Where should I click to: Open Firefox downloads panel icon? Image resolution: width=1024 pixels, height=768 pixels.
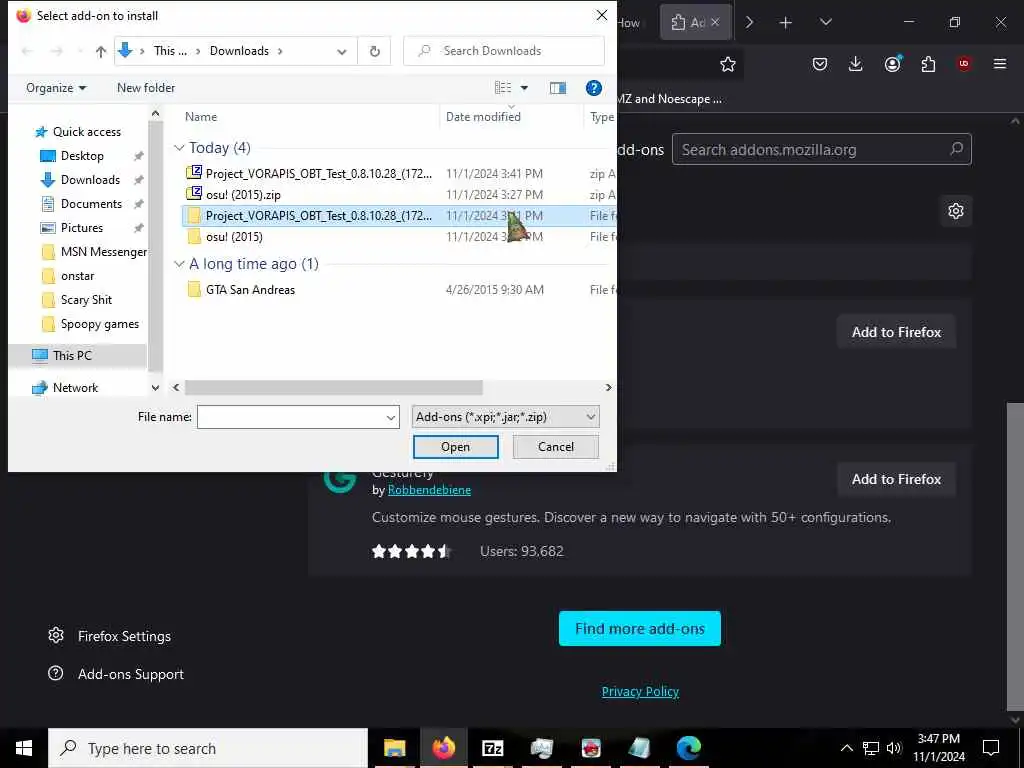(x=856, y=64)
